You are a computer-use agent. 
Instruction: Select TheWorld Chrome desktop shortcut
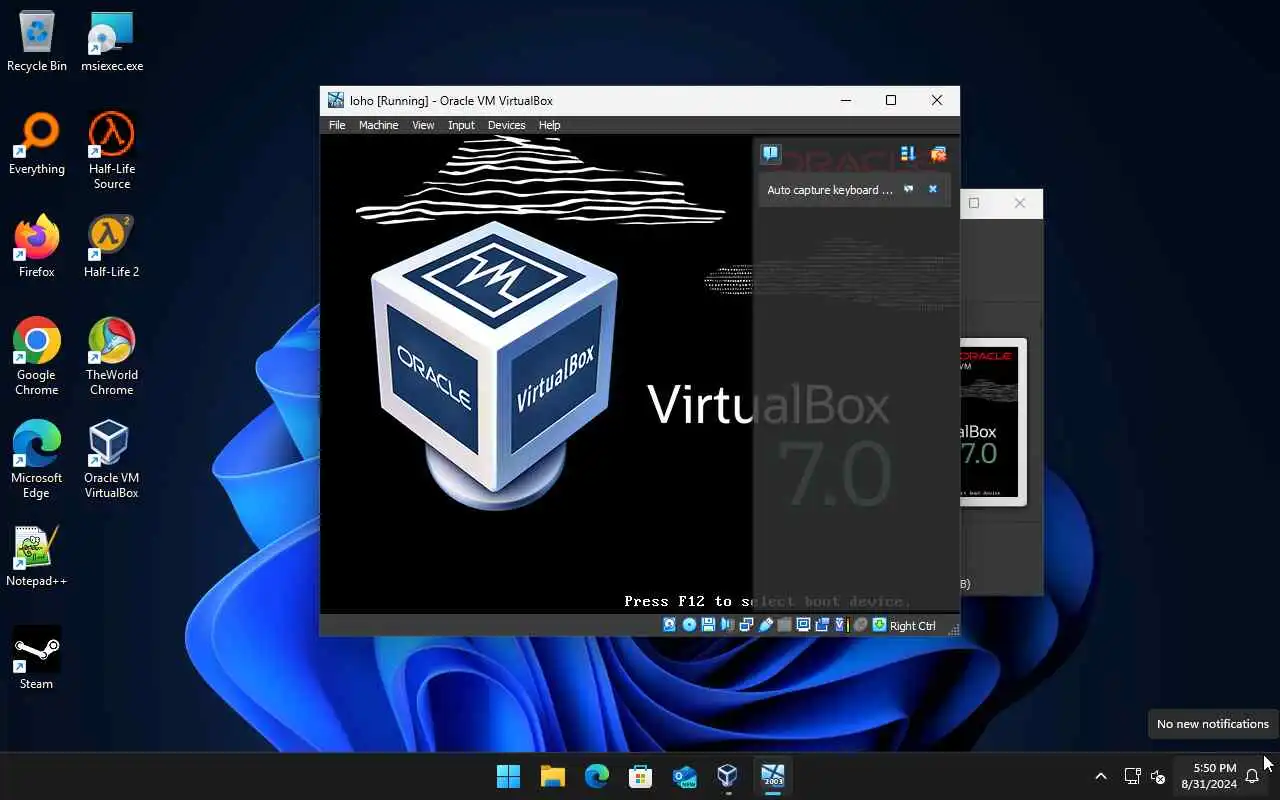tap(112, 357)
